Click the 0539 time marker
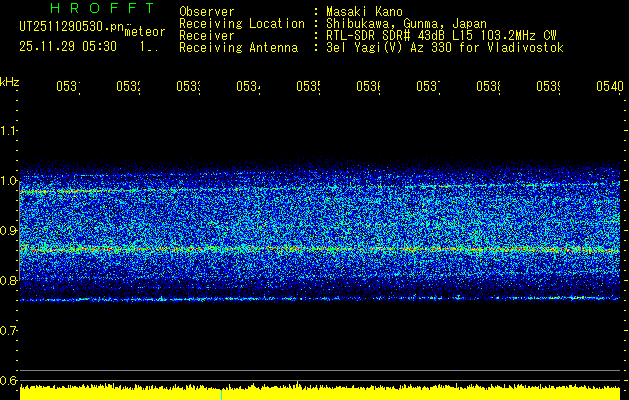 549,87
